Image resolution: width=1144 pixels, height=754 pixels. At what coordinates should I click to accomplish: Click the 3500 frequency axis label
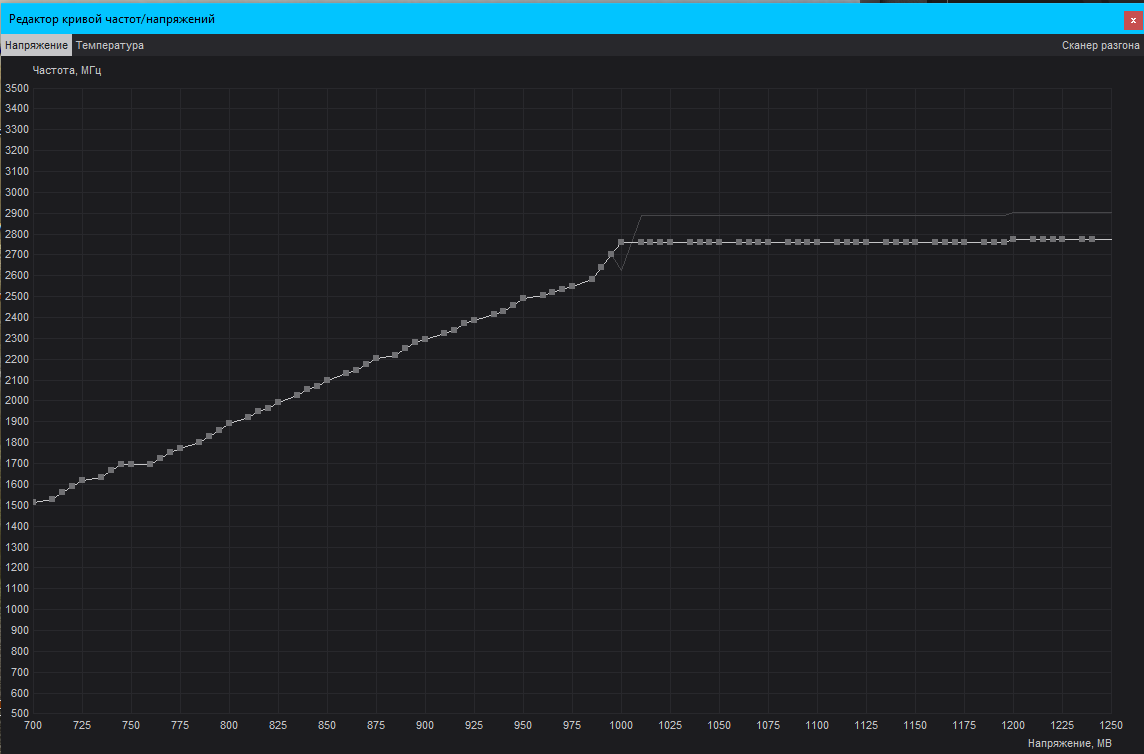click(x=17, y=88)
